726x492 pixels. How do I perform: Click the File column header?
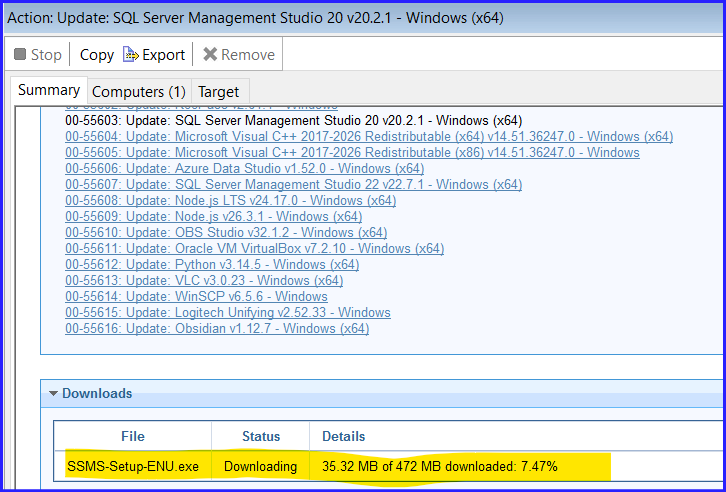(x=133, y=436)
